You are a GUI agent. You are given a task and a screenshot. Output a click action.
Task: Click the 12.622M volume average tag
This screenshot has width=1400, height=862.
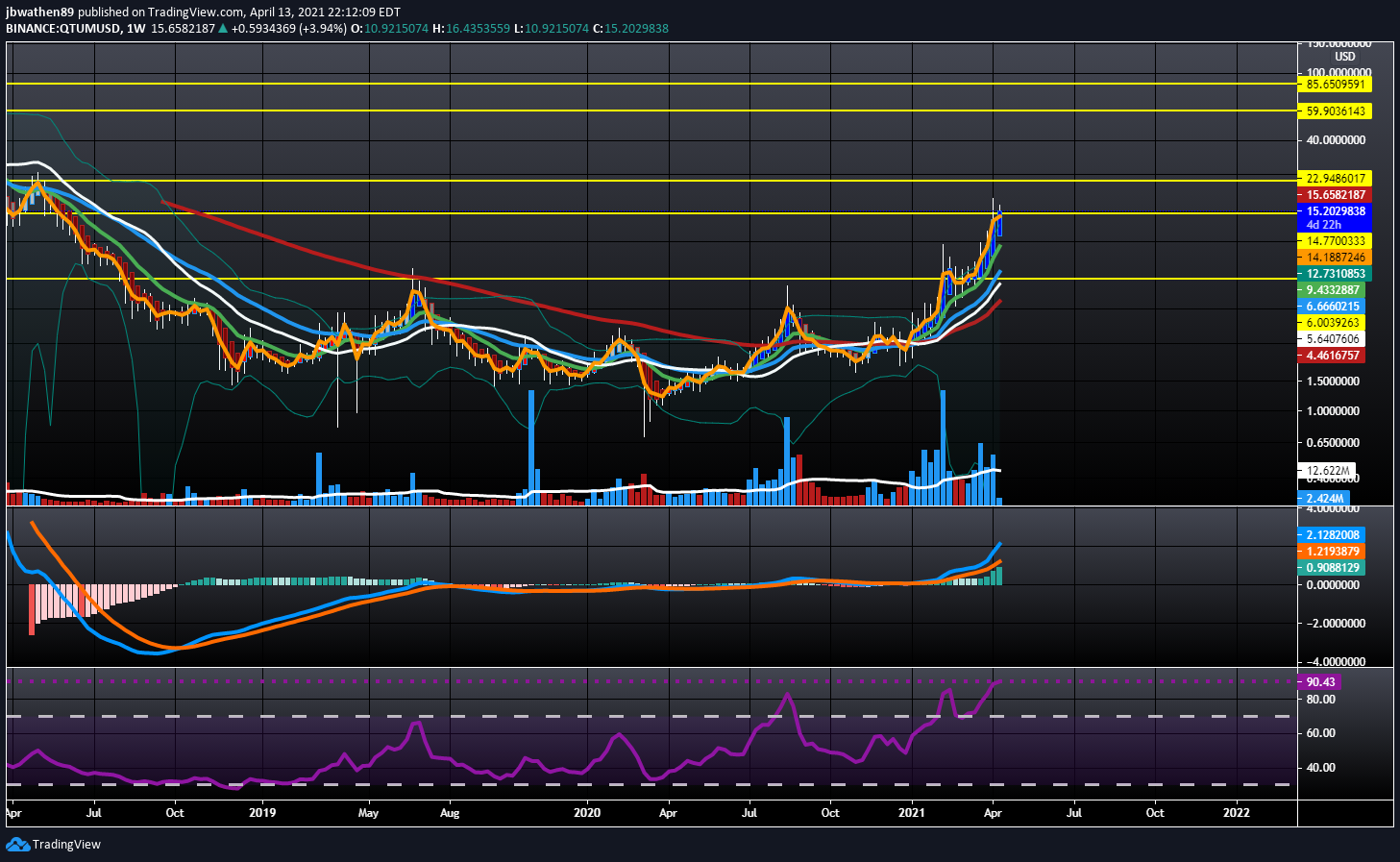point(1327,471)
